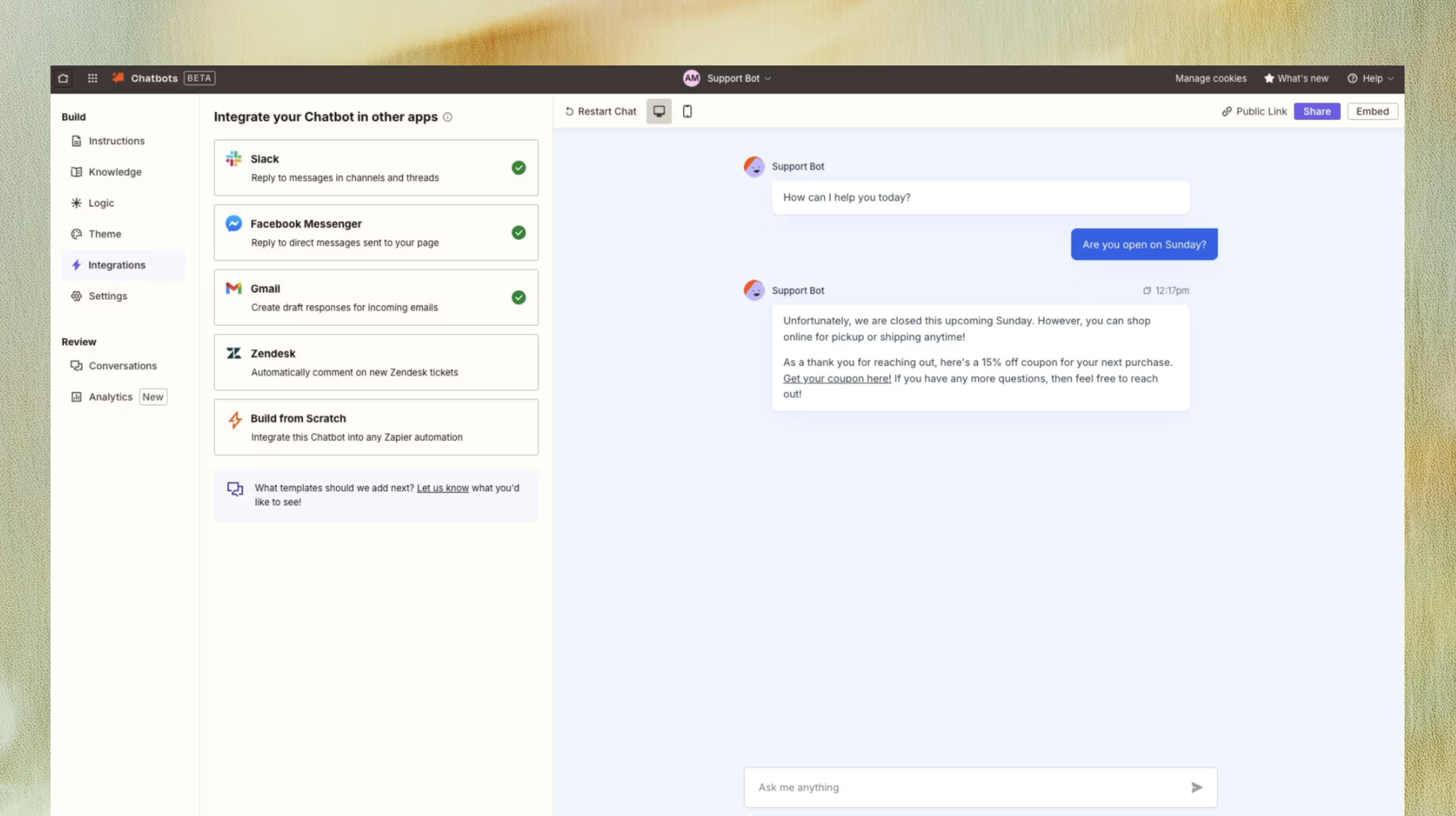Click the Build from Scratch lightning icon
The width and height of the screenshot is (1456, 816).
234,418
